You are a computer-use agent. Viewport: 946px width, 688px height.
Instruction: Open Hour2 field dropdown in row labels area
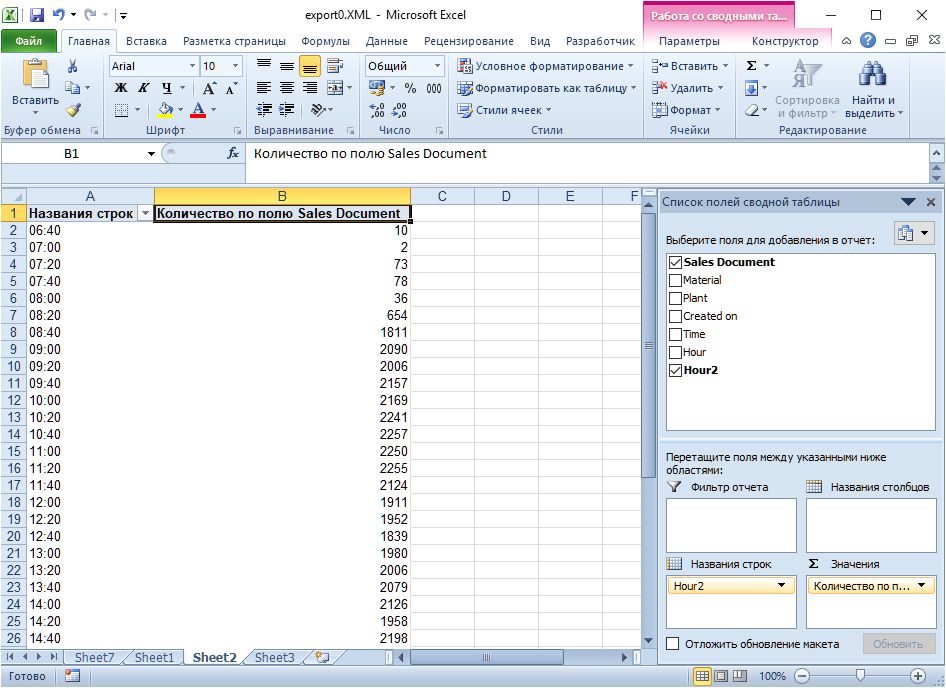(x=781, y=585)
